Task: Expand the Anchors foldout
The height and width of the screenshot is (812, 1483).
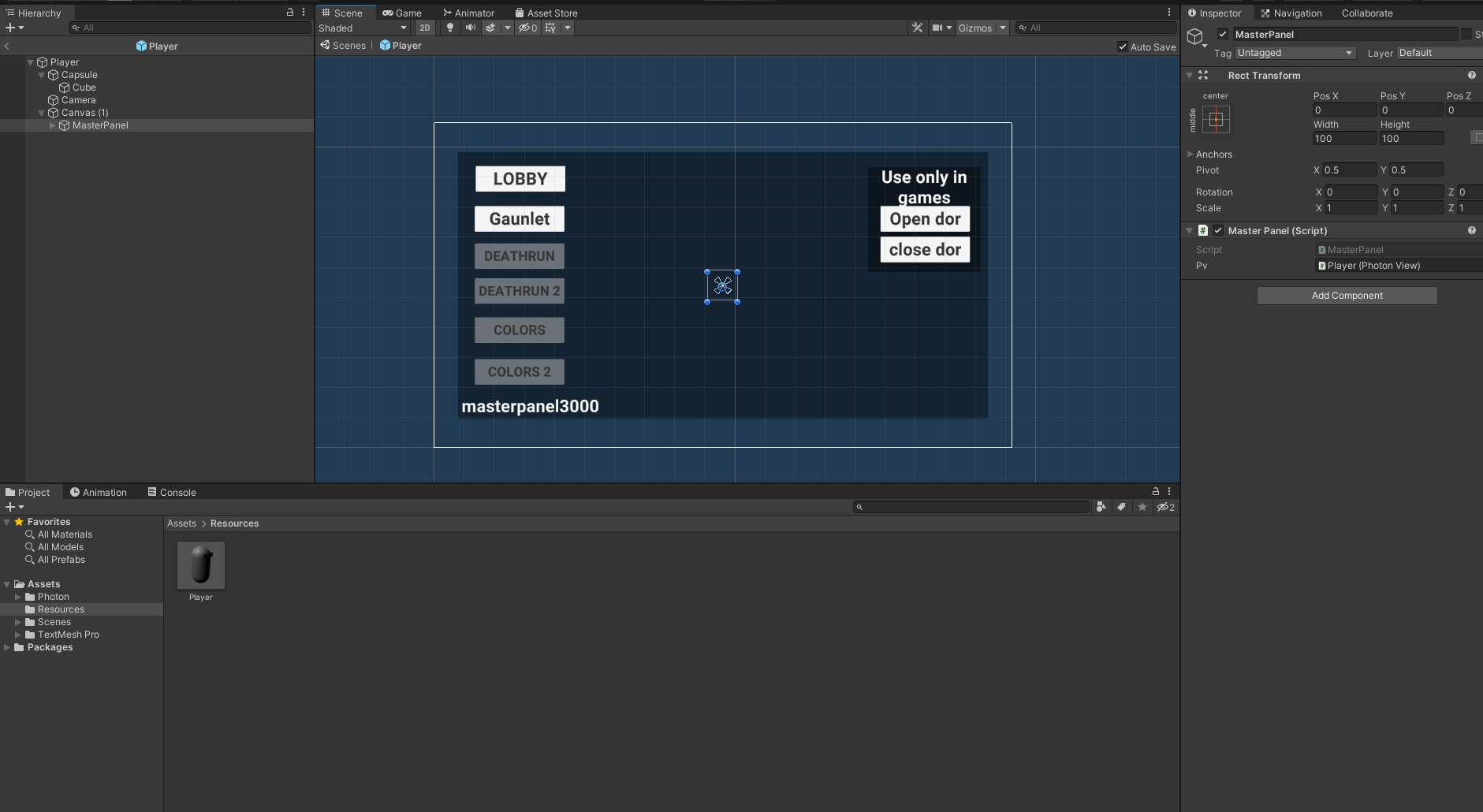Action: click(x=1190, y=154)
